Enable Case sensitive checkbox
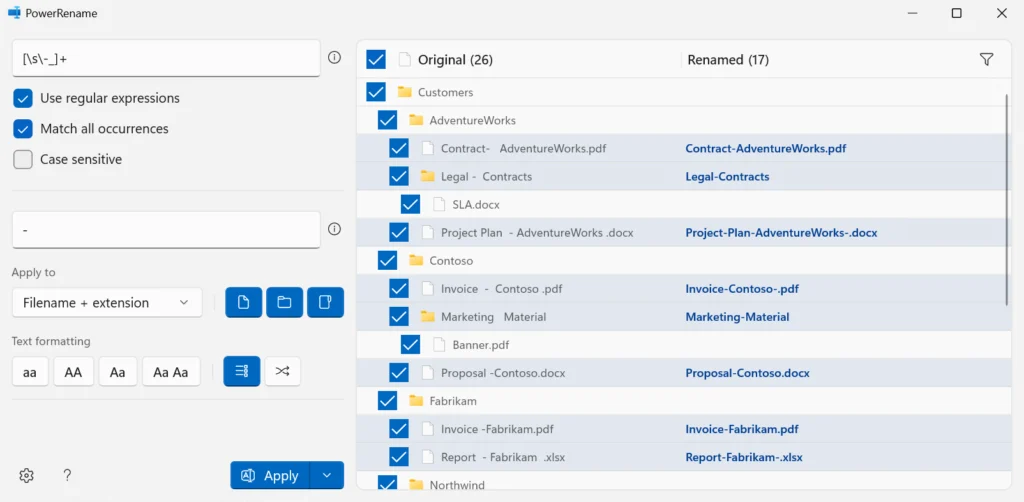The width and height of the screenshot is (1024, 502). tap(23, 159)
